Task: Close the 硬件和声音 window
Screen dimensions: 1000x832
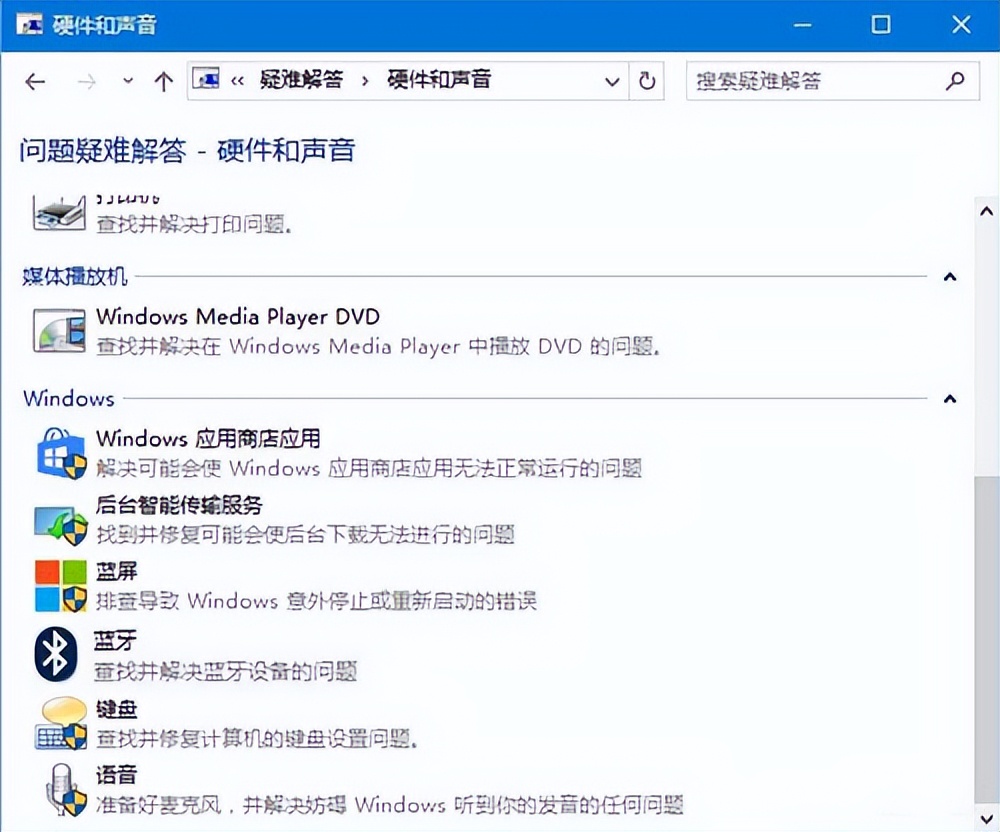Action: click(x=961, y=25)
